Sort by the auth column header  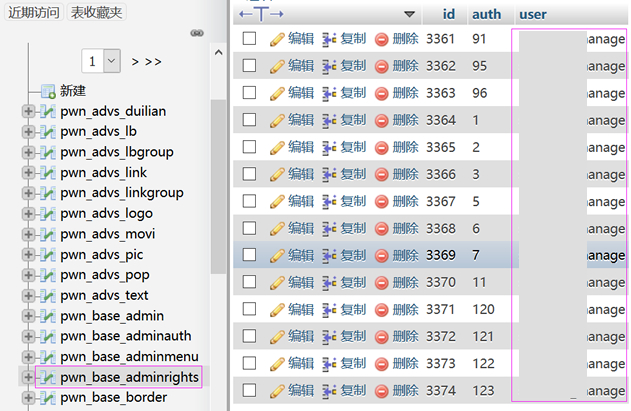pyautogui.click(x=487, y=14)
